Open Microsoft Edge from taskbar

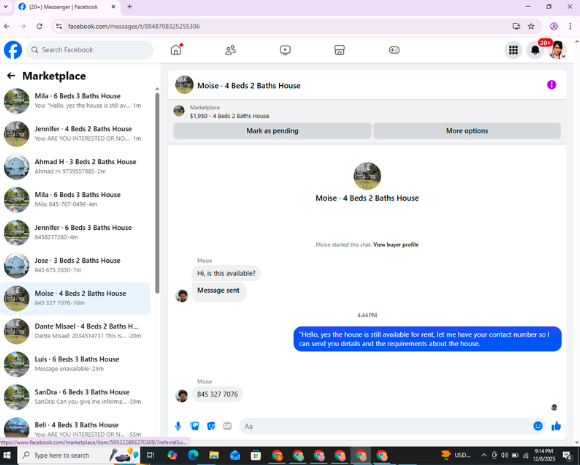[193, 455]
